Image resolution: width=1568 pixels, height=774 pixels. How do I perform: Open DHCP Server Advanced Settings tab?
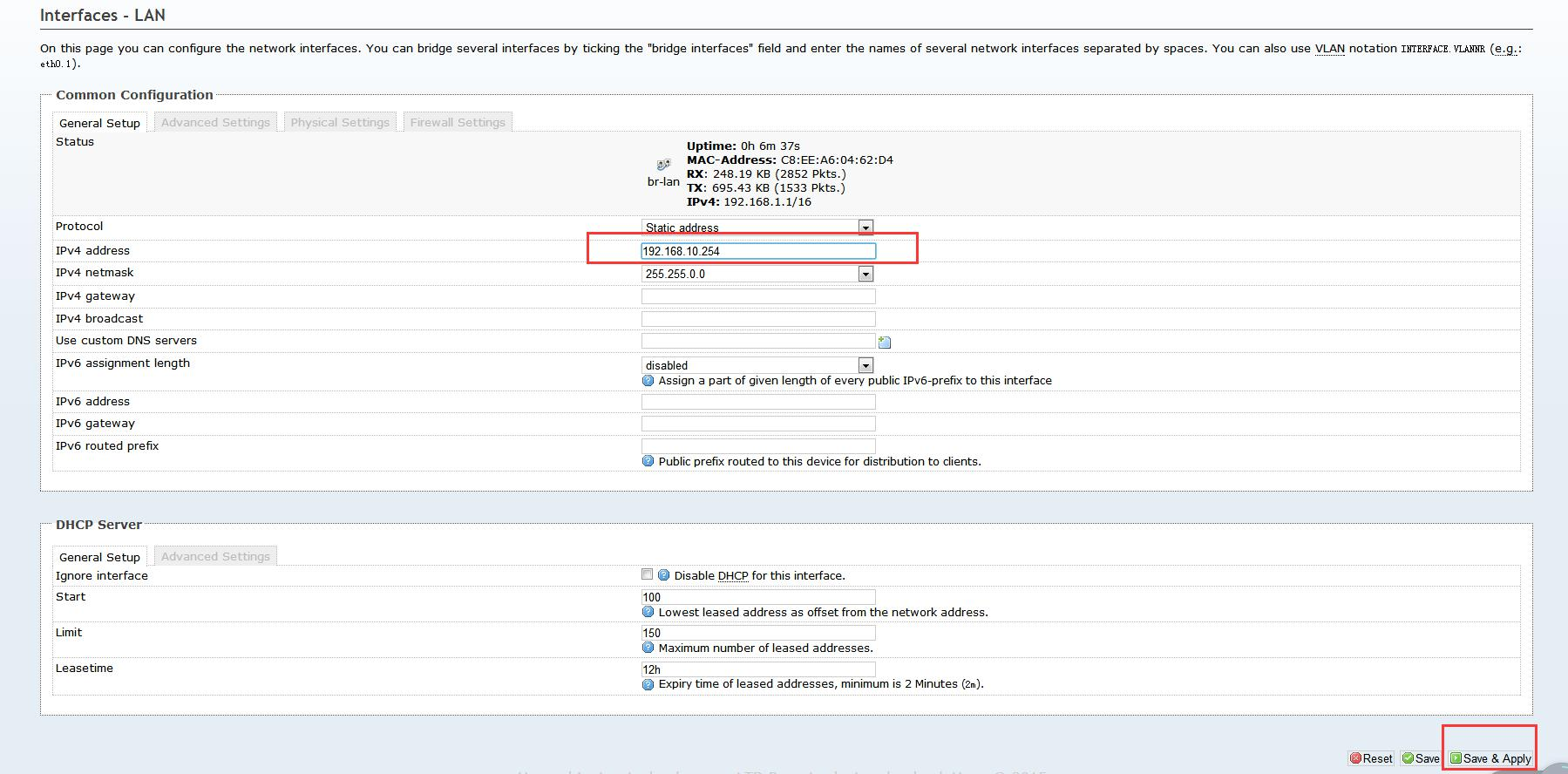point(215,557)
